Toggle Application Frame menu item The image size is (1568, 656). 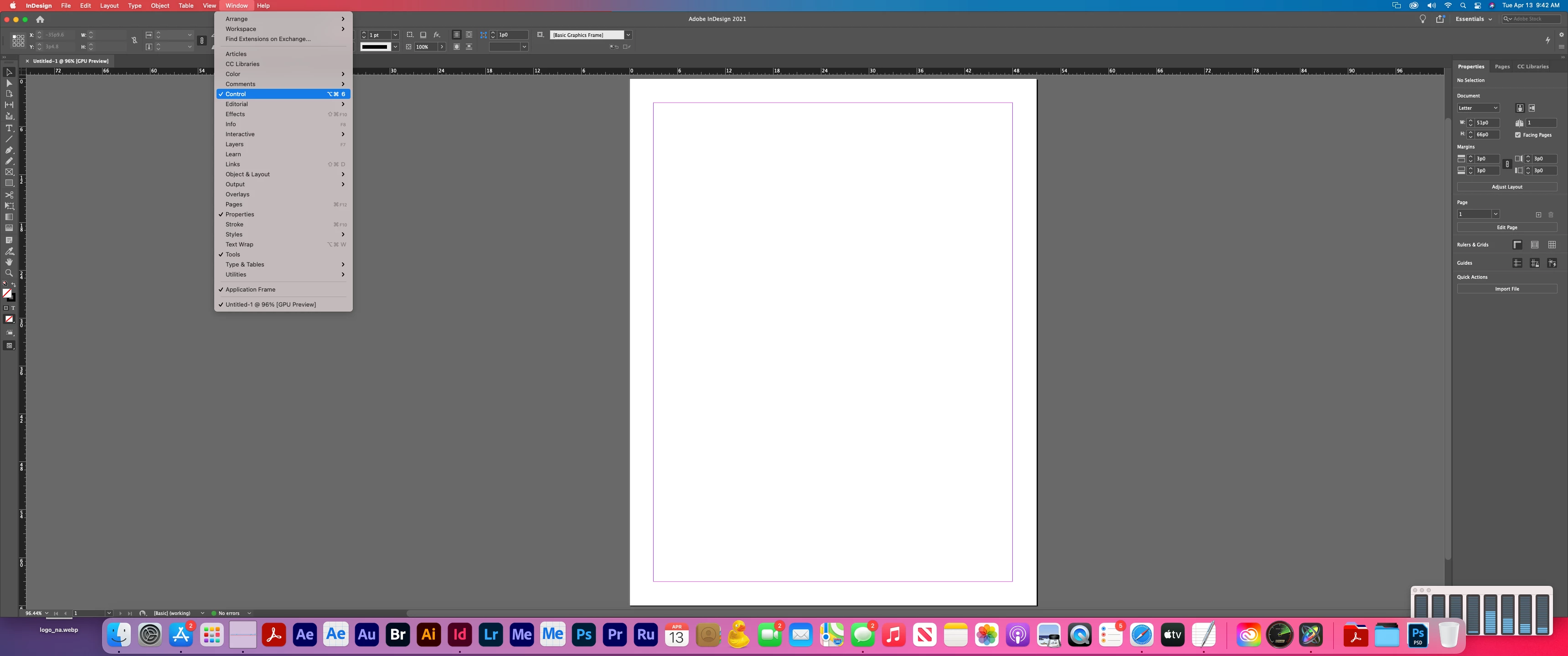point(250,290)
